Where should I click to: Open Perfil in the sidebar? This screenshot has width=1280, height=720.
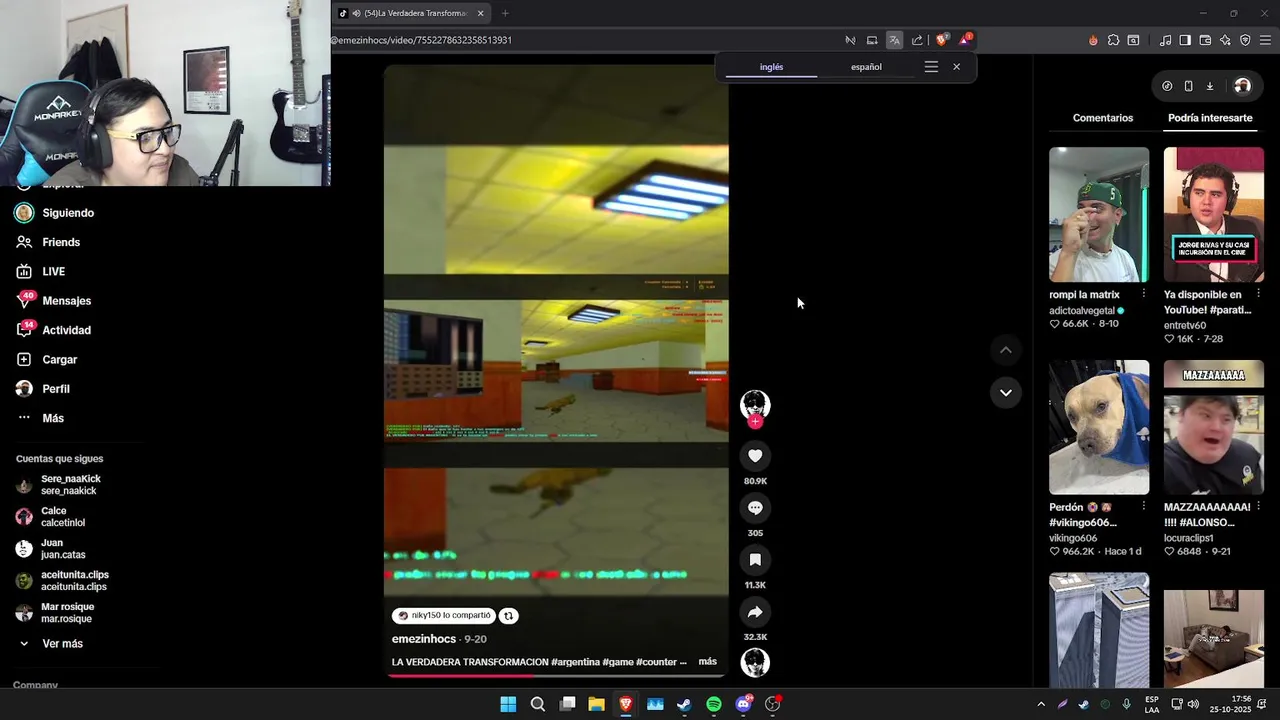[55, 389]
